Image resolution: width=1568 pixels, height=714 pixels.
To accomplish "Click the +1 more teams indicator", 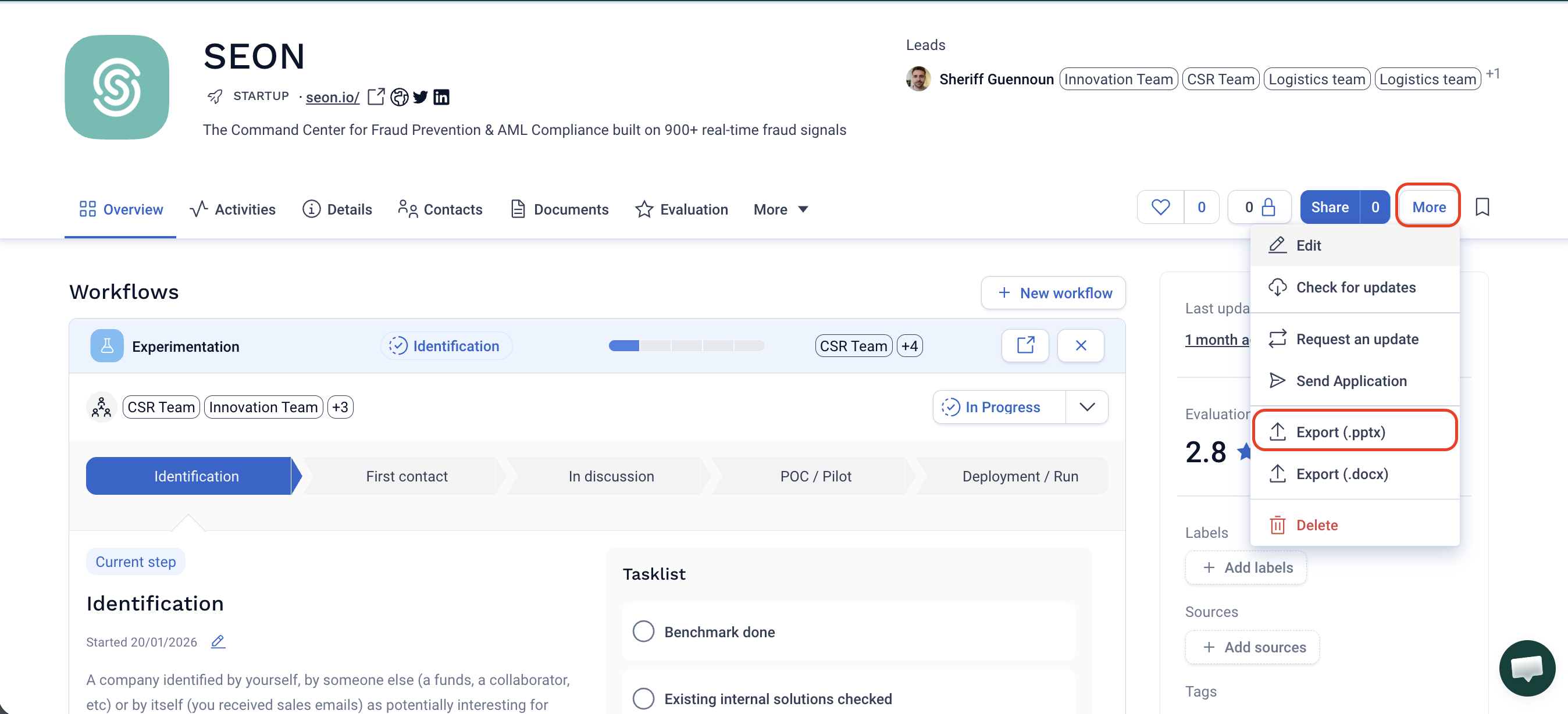I will coord(1492,74).
